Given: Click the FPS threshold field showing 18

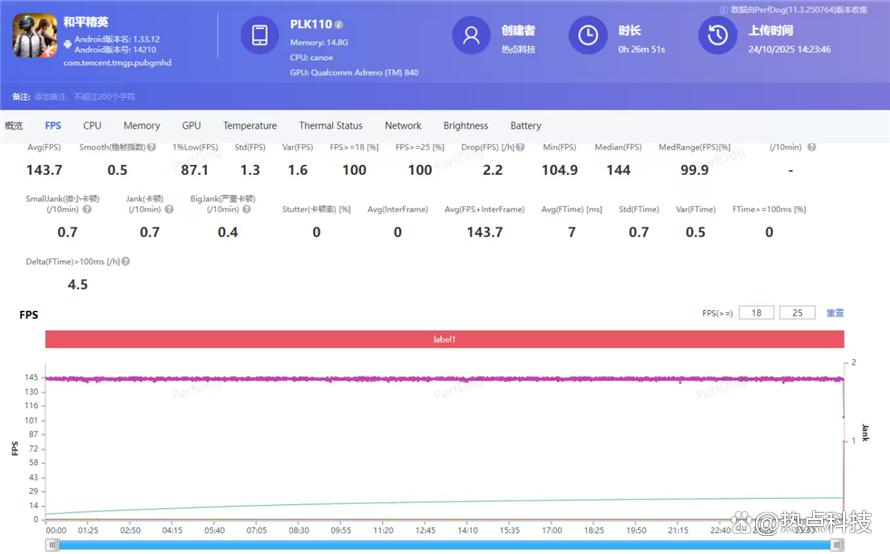Looking at the screenshot, I should coord(756,313).
